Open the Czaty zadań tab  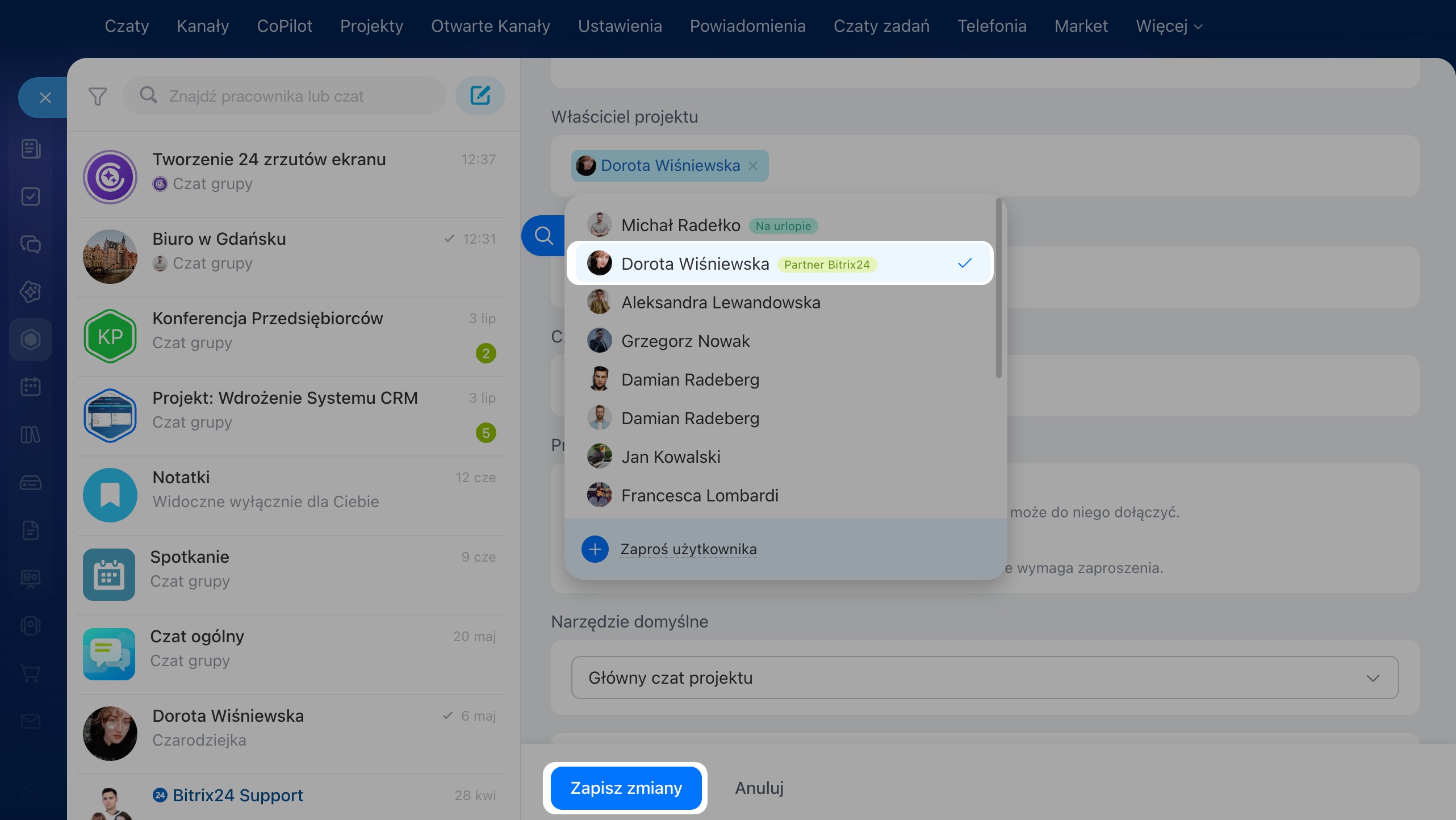881,26
